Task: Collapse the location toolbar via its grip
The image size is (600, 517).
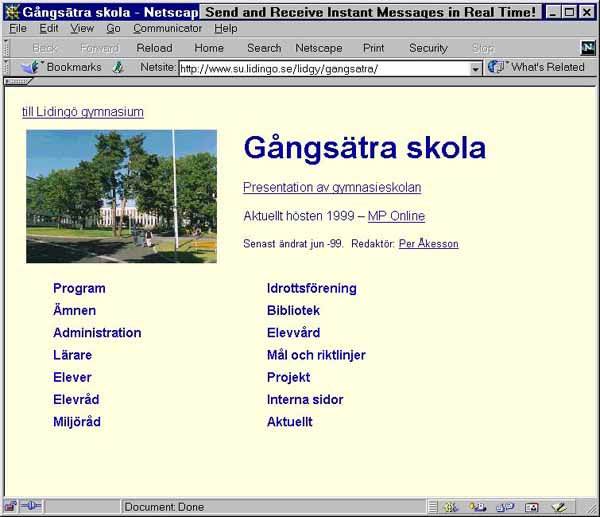Action: [x=6, y=67]
